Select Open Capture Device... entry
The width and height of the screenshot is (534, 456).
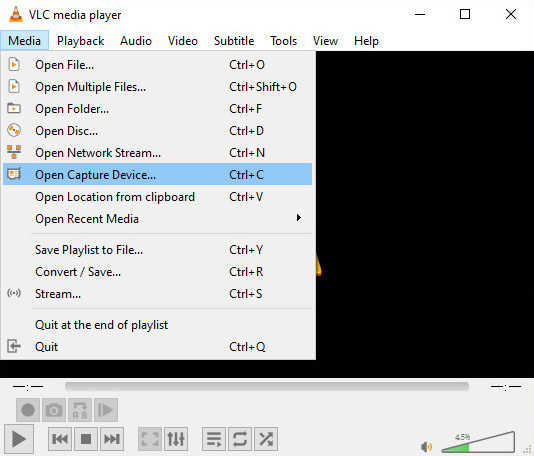(157, 174)
